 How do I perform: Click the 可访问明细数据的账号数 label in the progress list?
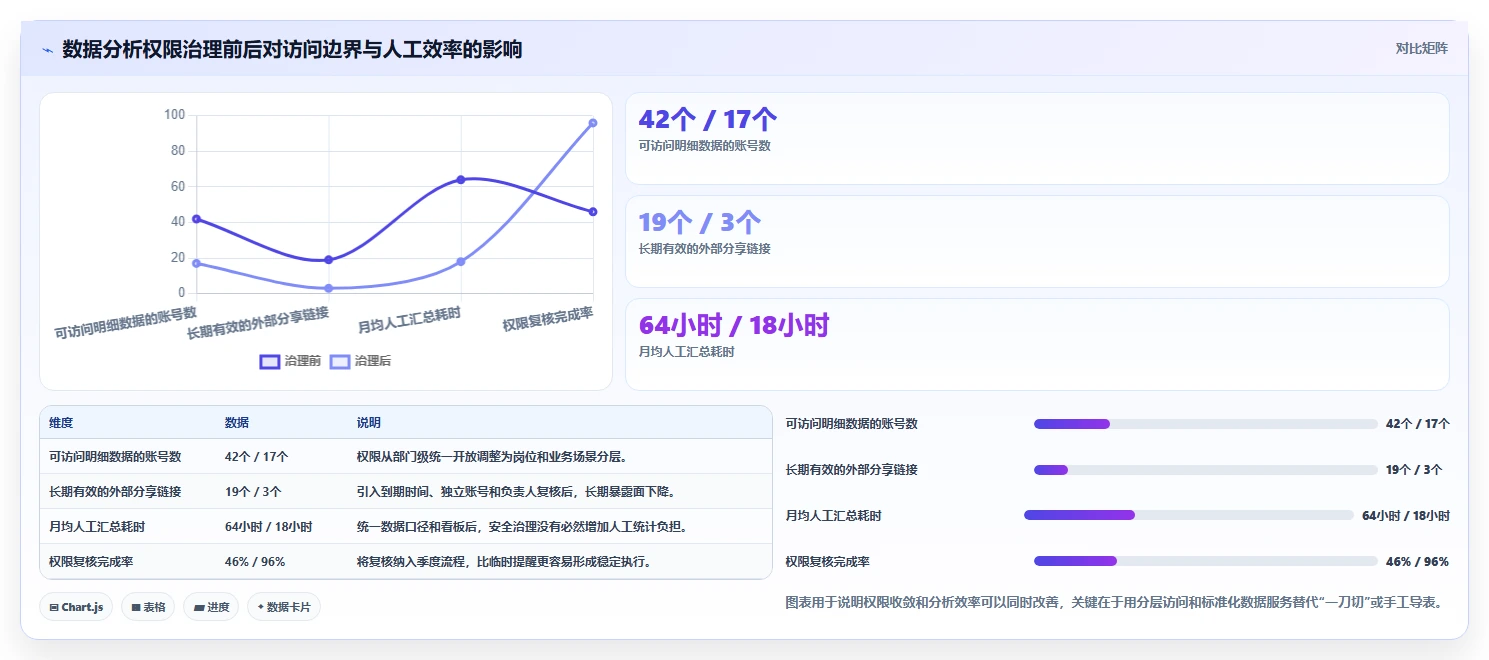coord(852,424)
